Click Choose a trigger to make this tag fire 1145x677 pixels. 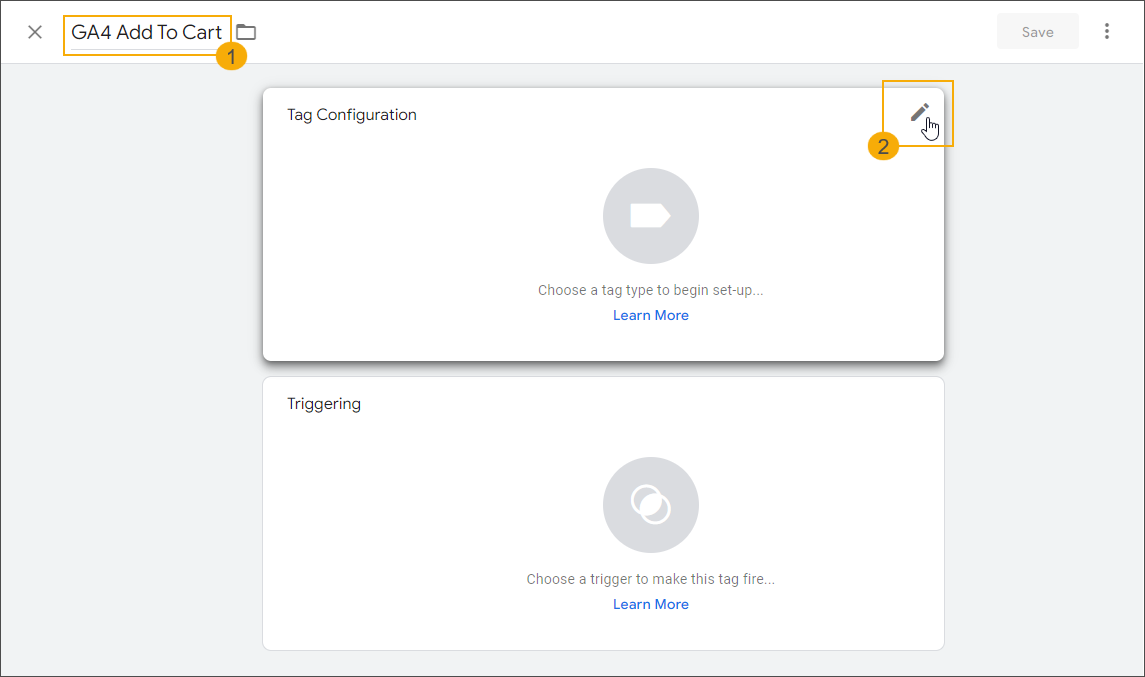[x=650, y=578]
